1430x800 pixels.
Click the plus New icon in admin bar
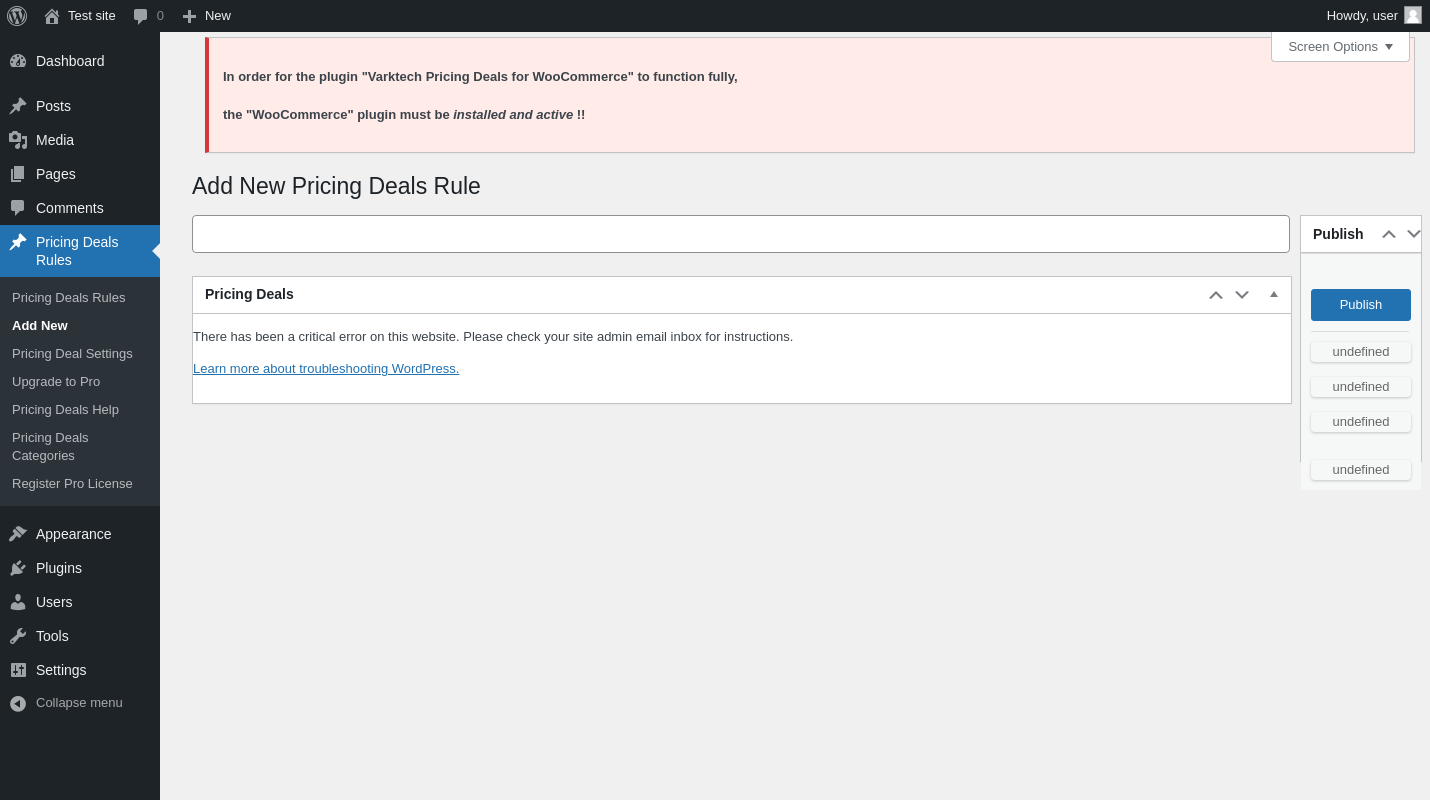click(x=189, y=16)
